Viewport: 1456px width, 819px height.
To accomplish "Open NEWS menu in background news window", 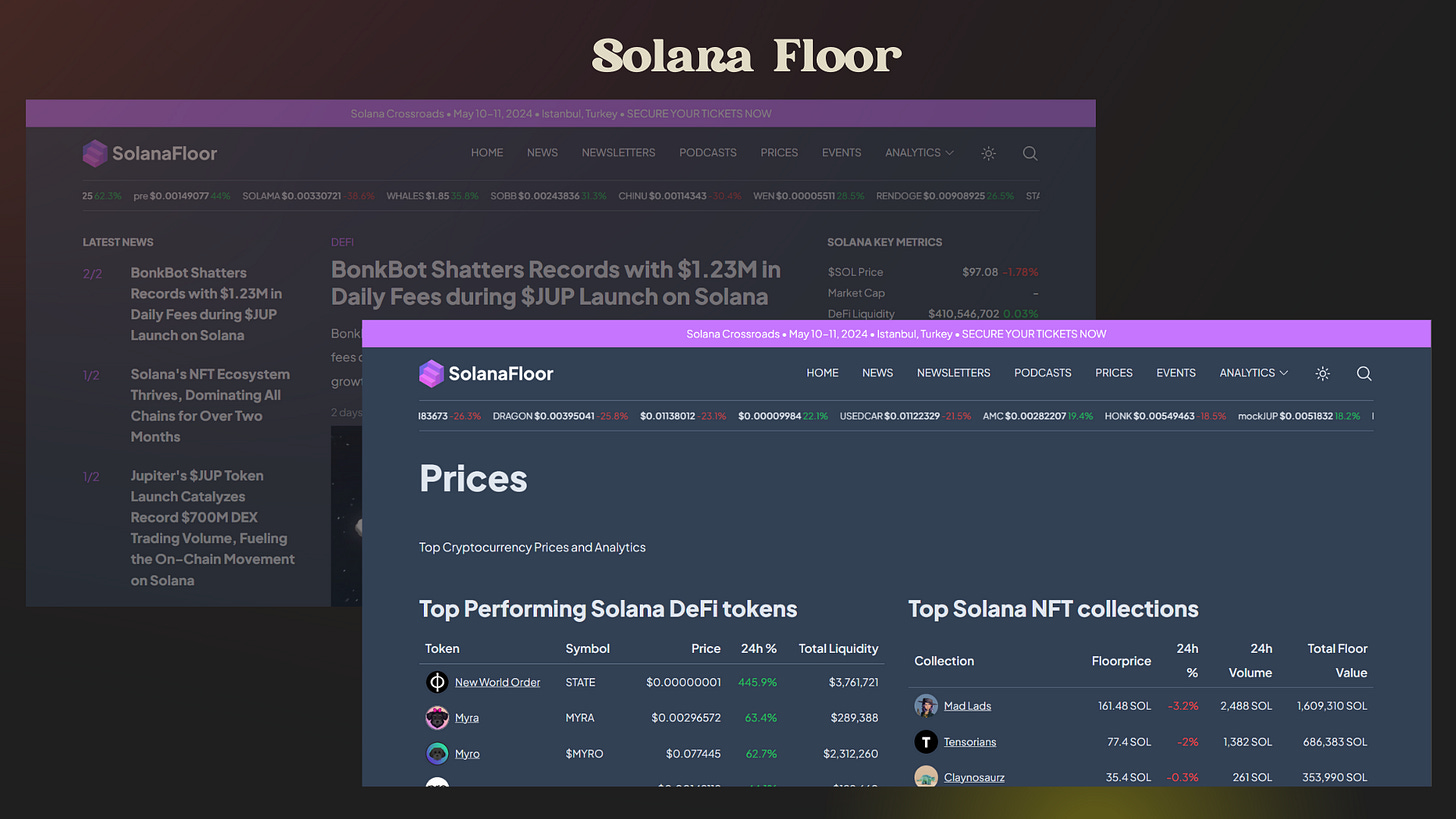I will [x=542, y=153].
